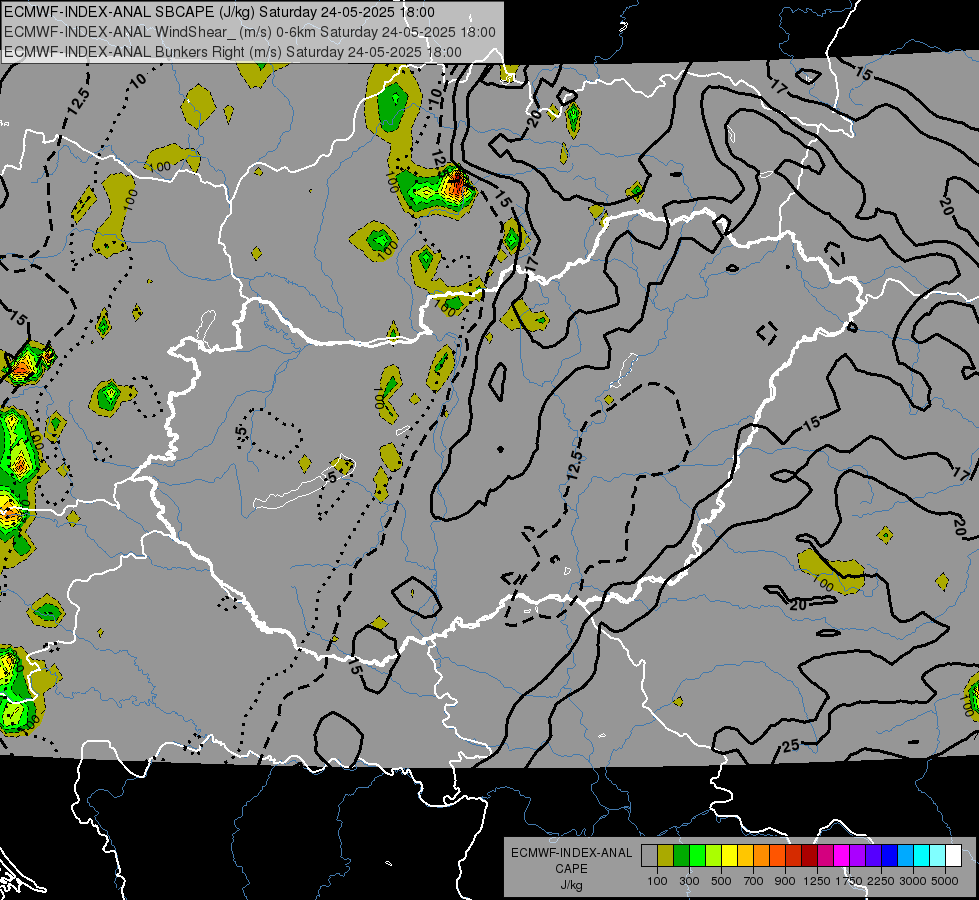The image size is (979, 900).
Task: Pick the dark green legend swatch
Action: point(681,855)
